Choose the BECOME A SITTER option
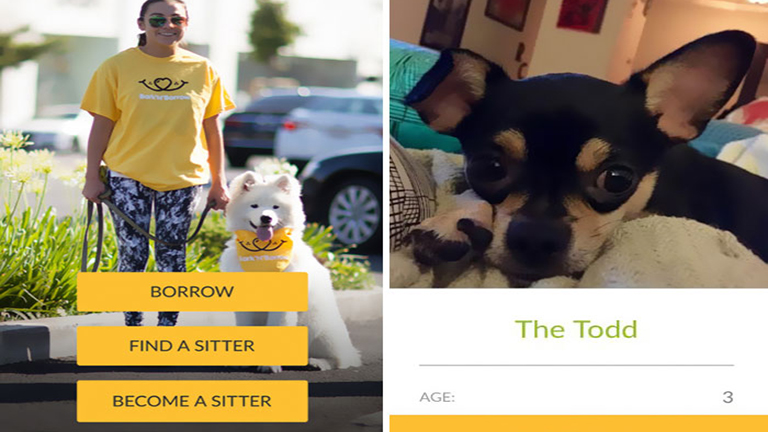Viewport: 768px width, 432px height. point(192,401)
